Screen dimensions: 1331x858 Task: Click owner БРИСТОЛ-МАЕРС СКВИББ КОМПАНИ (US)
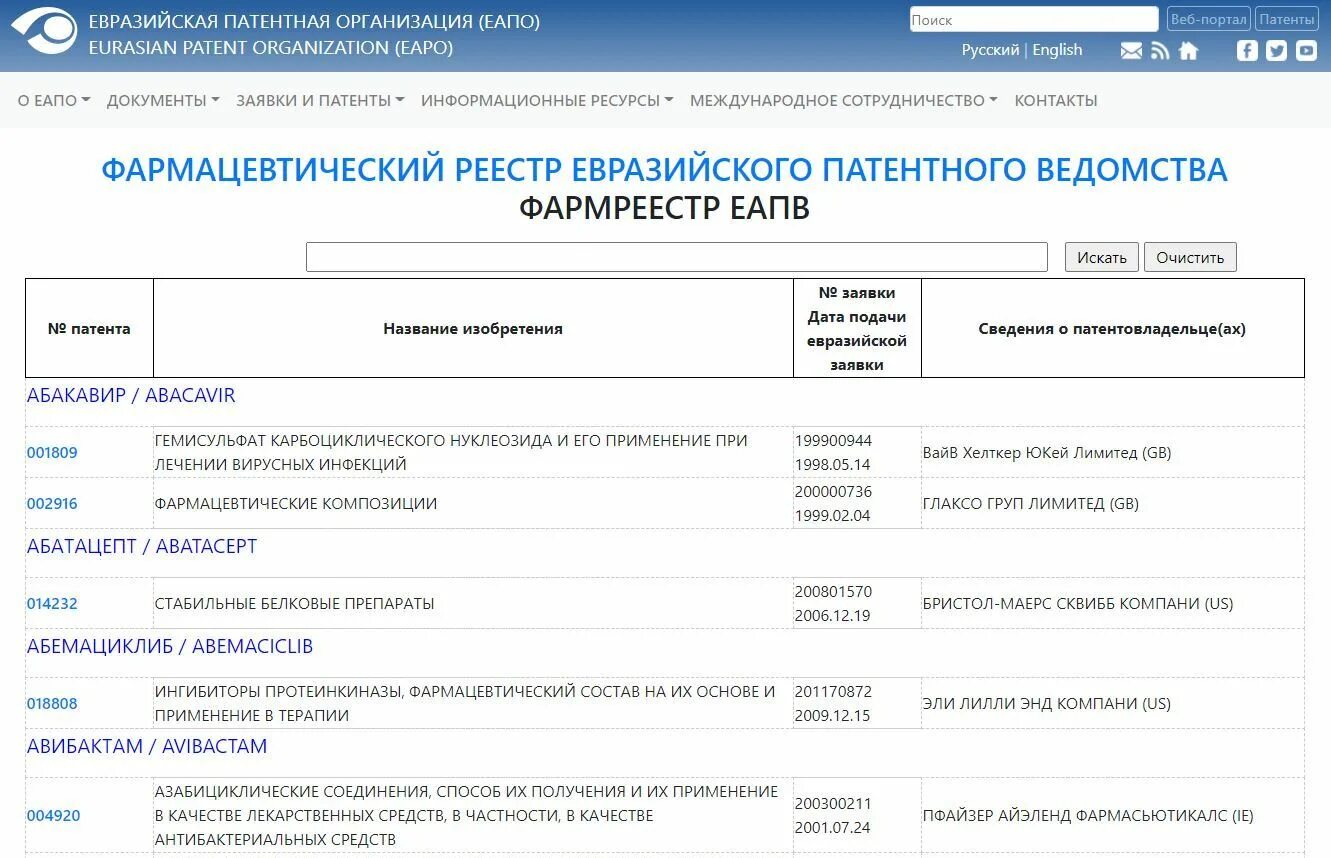pos(1078,603)
